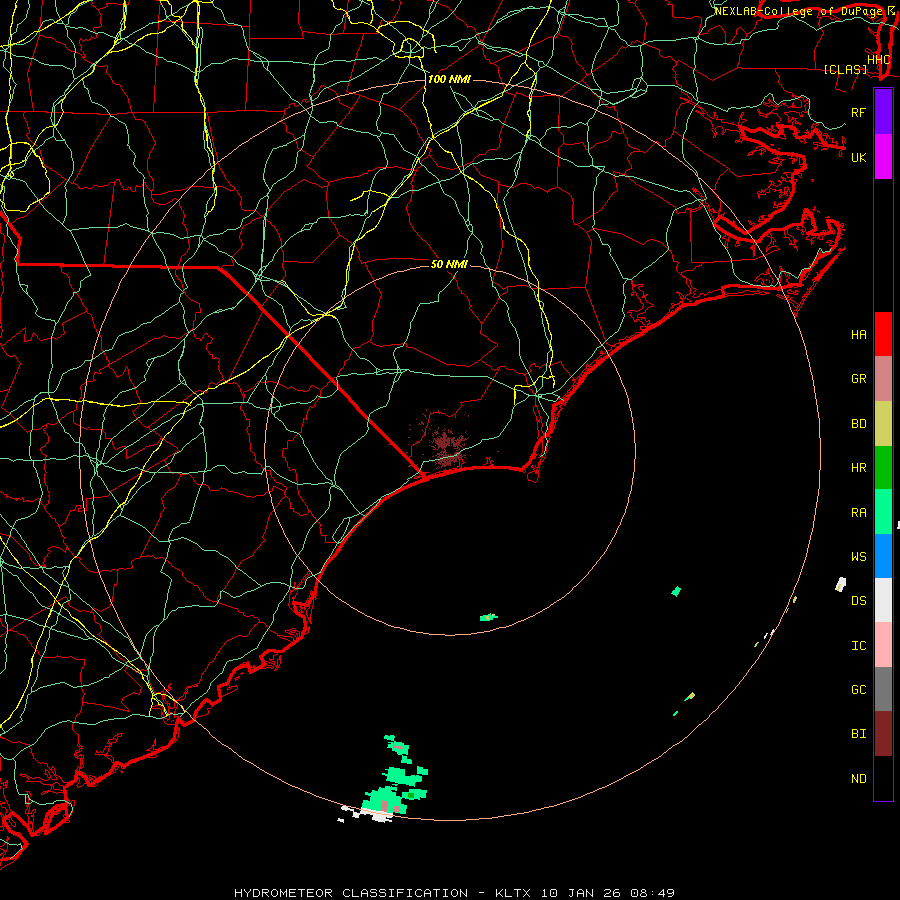The height and width of the screenshot is (900, 900).
Task: Click the GR legend label
Action: tap(858, 379)
